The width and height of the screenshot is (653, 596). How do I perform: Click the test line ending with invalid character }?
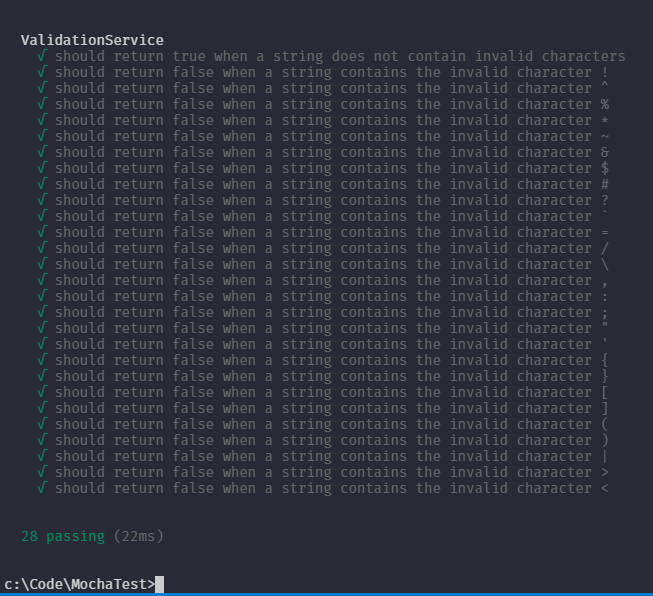pyautogui.click(x=323, y=376)
